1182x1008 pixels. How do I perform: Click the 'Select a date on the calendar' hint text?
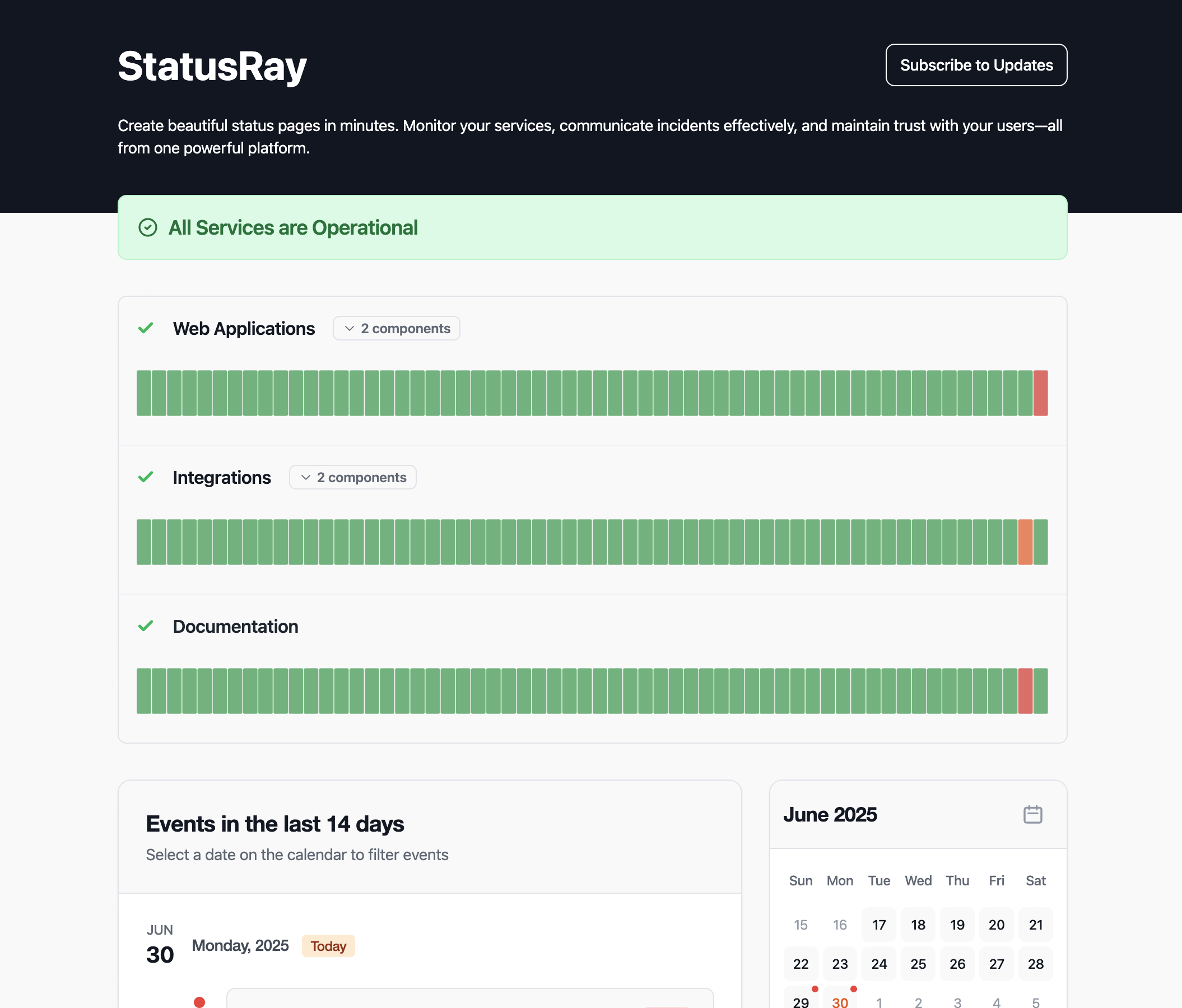pos(297,855)
